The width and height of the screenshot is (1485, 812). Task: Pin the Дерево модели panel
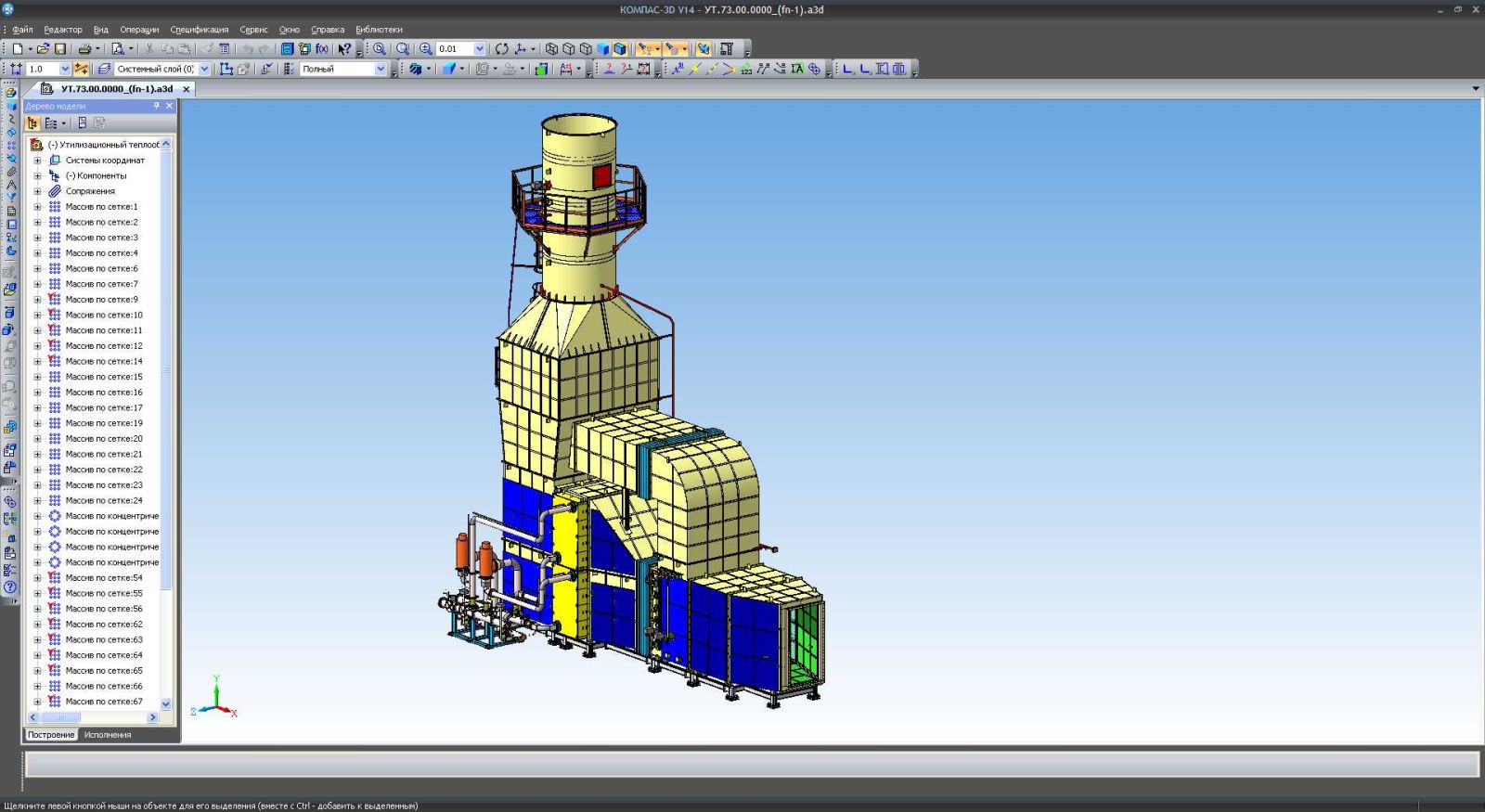click(x=156, y=106)
